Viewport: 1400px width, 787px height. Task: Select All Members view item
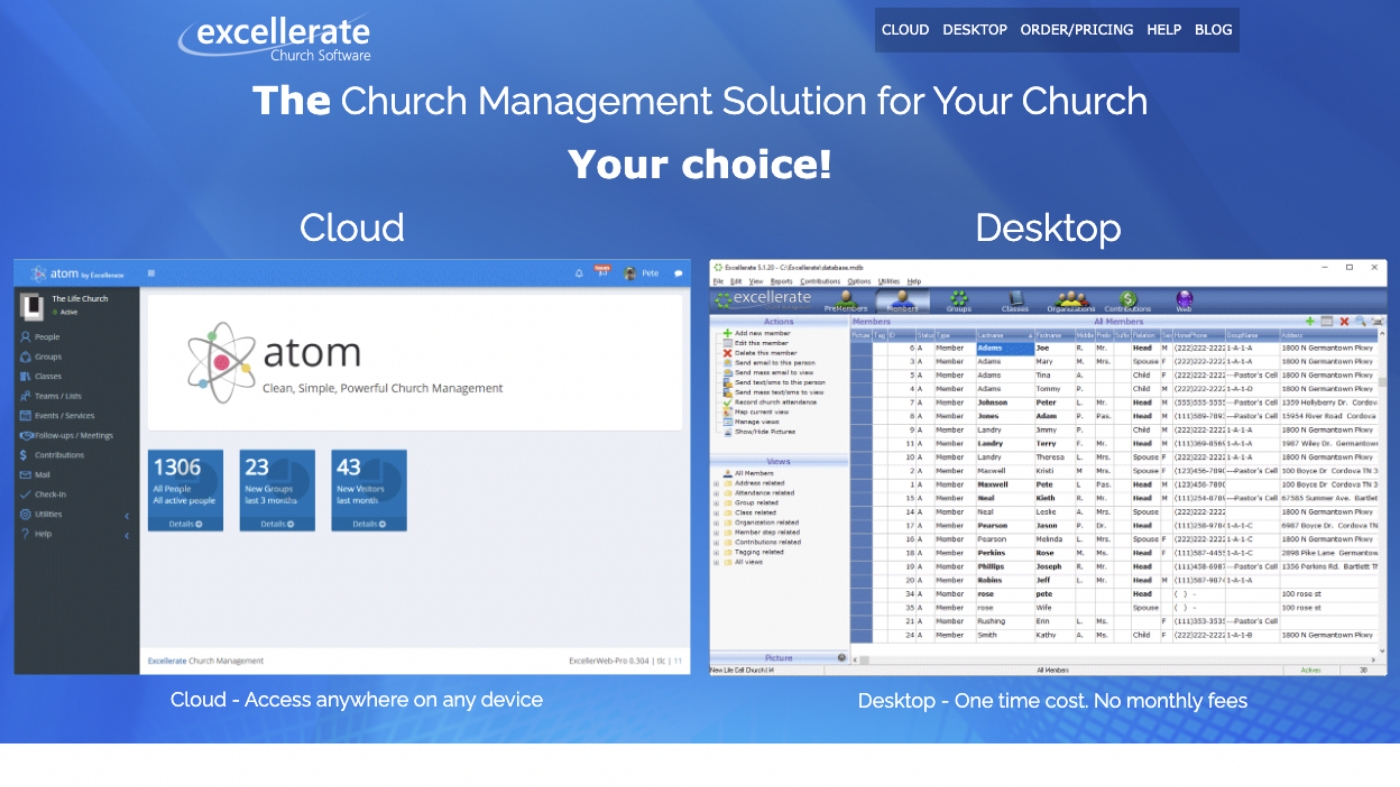pyautogui.click(x=747, y=473)
